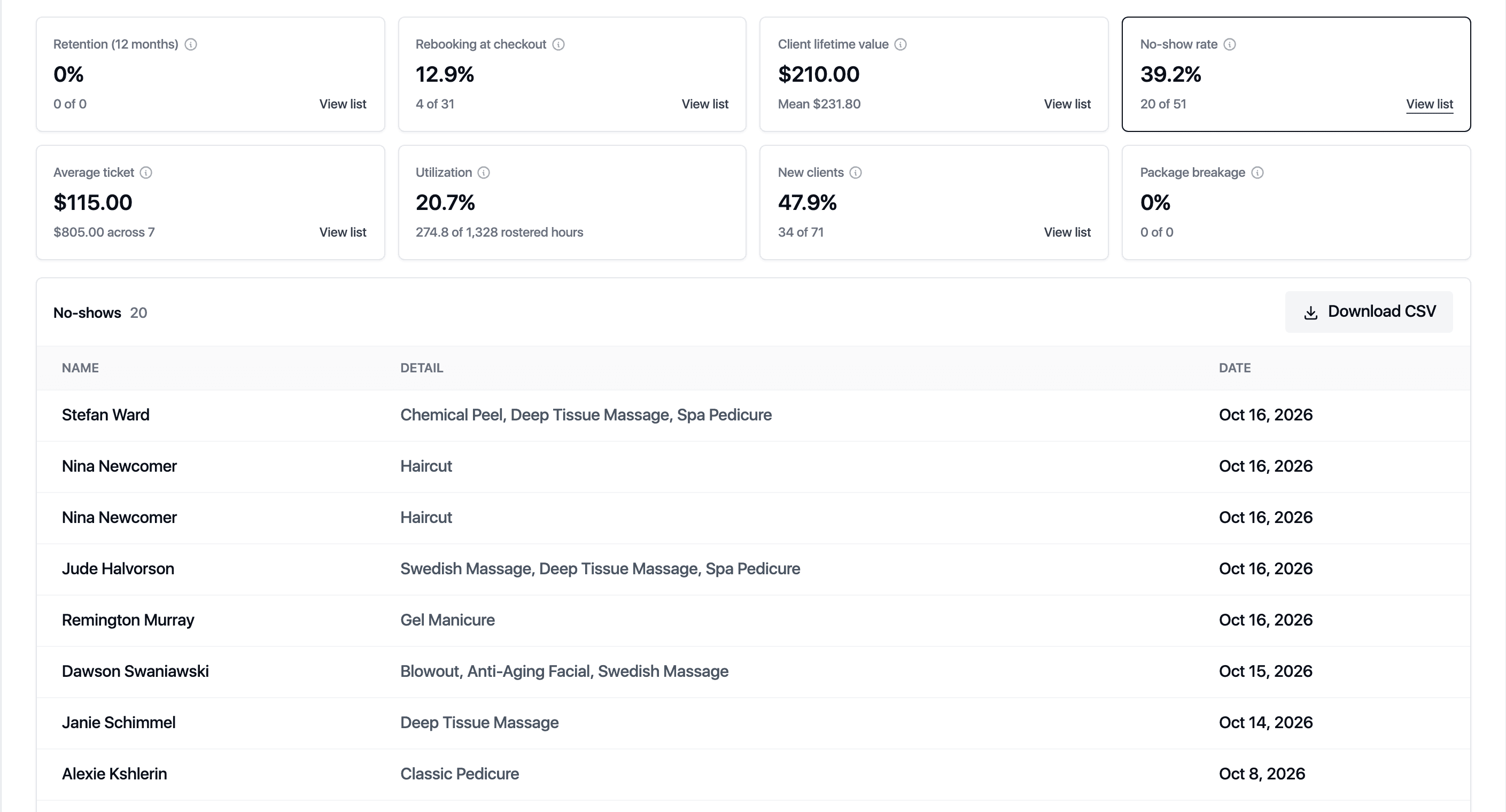Screen dimensions: 1506x812
Task: Click the 274.8 of 1,328 rostered hours text
Action: pyautogui.click(x=499, y=232)
